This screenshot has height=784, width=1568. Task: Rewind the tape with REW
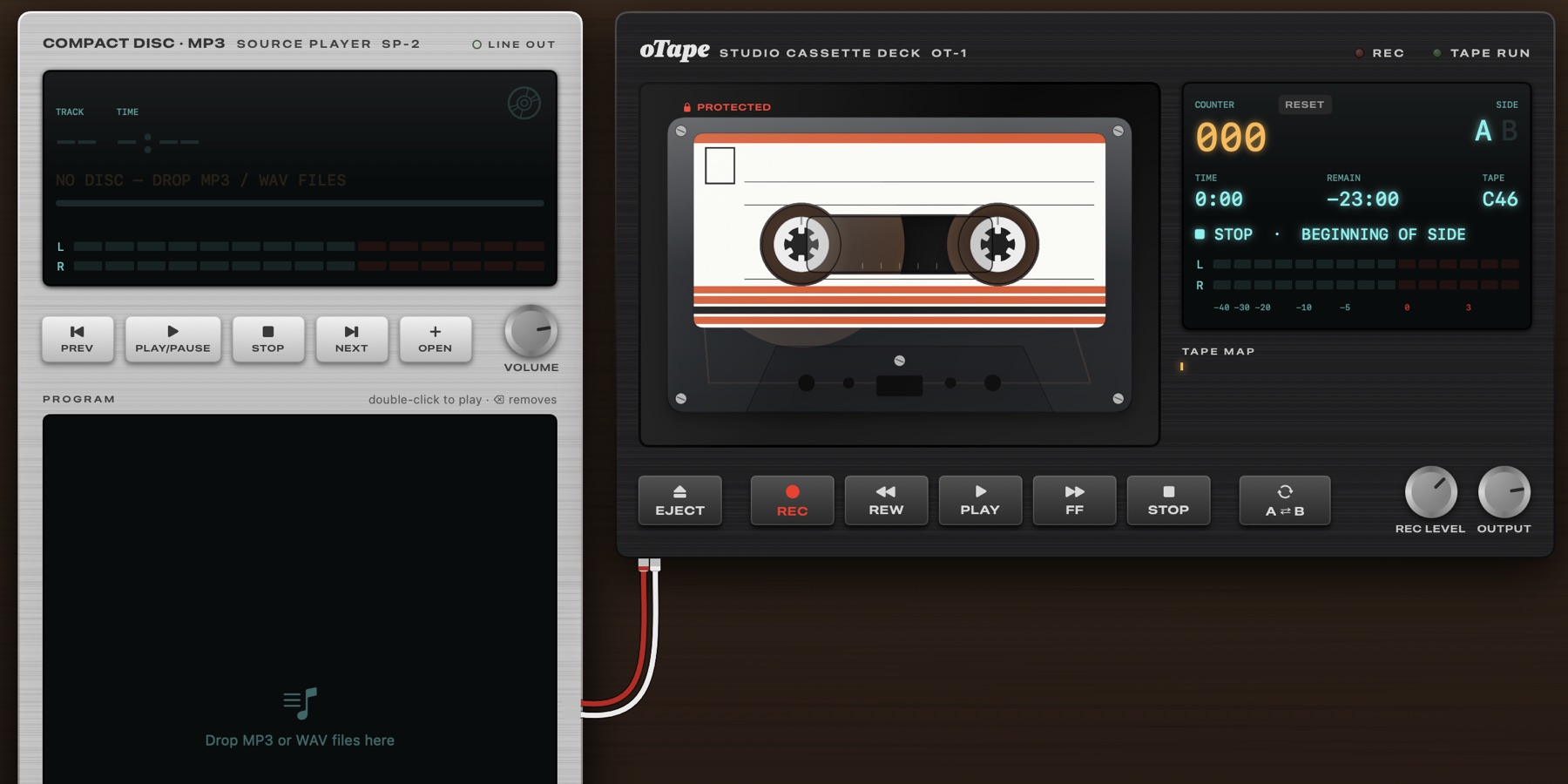coord(886,501)
